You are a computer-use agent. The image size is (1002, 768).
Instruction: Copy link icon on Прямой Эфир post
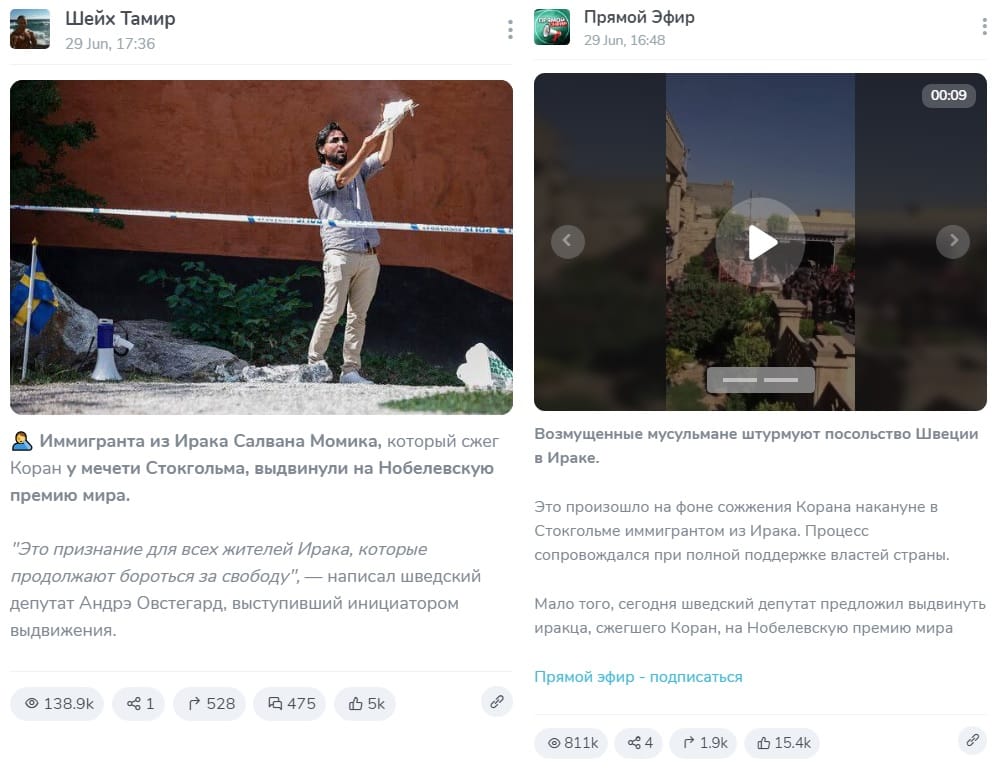point(973,740)
